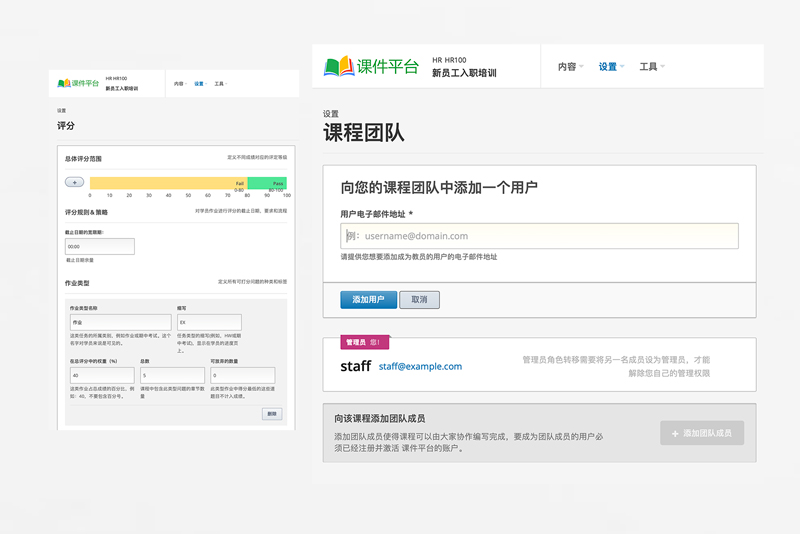The width and height of the screenshot is (800, 534).
Task: Focus the 用户电子邮件地址 input field
Action: coord(539,236)
